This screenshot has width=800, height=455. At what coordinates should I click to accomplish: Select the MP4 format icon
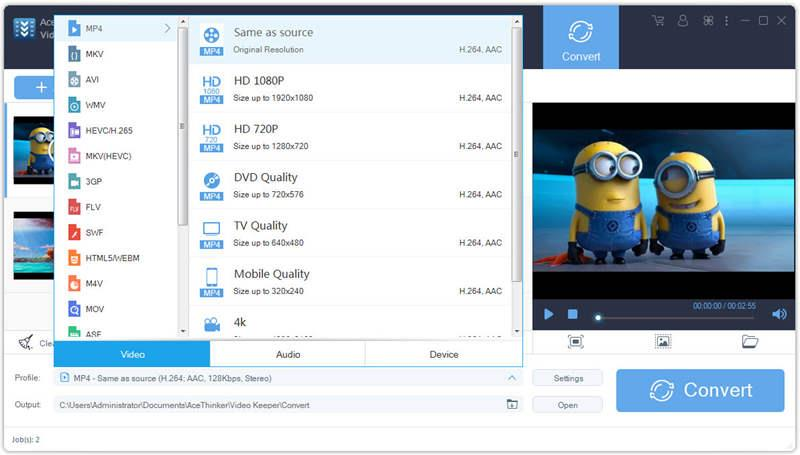74,28
